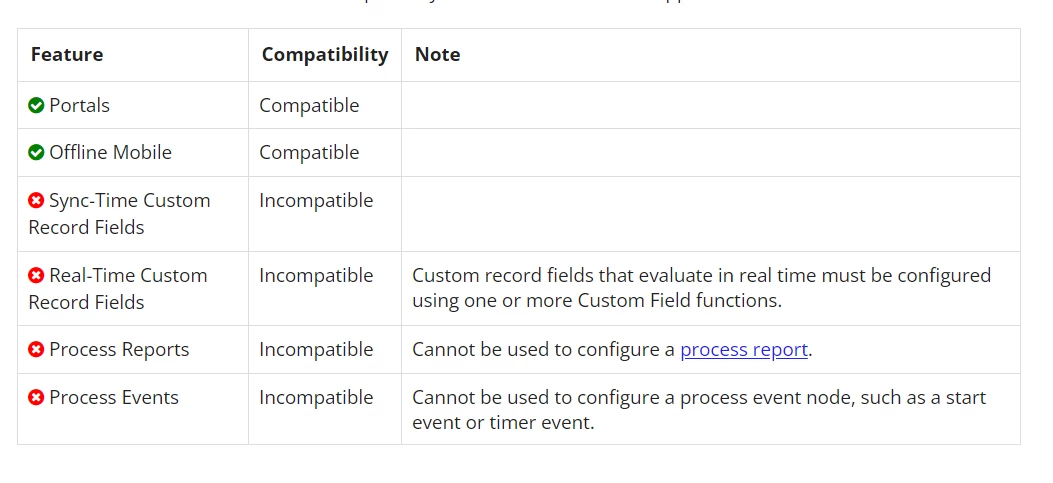Click the note about Custom Field functions
Viewport: 1053px width, 483px height.
[x=701, y=288]
